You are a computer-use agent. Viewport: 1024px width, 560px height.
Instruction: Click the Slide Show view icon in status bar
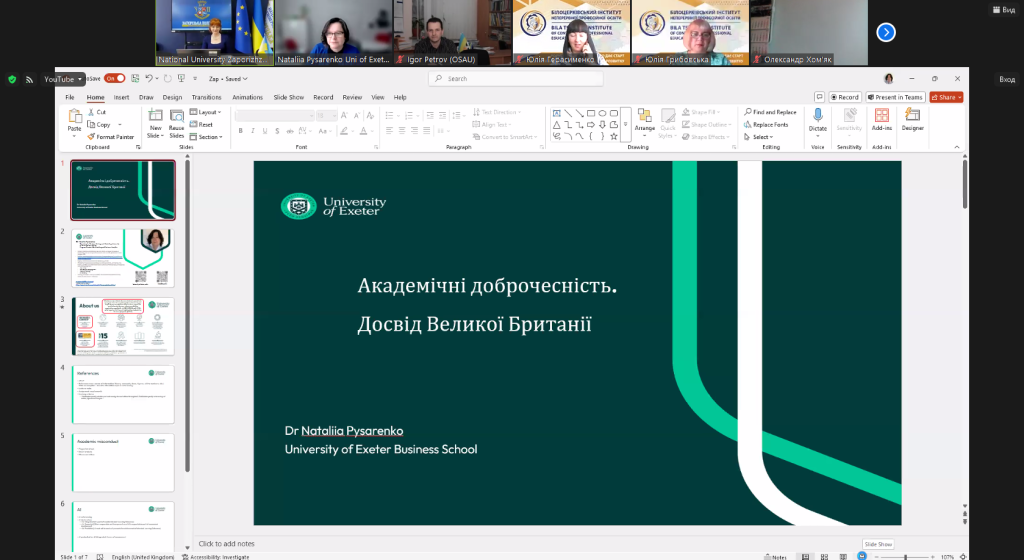862,556
